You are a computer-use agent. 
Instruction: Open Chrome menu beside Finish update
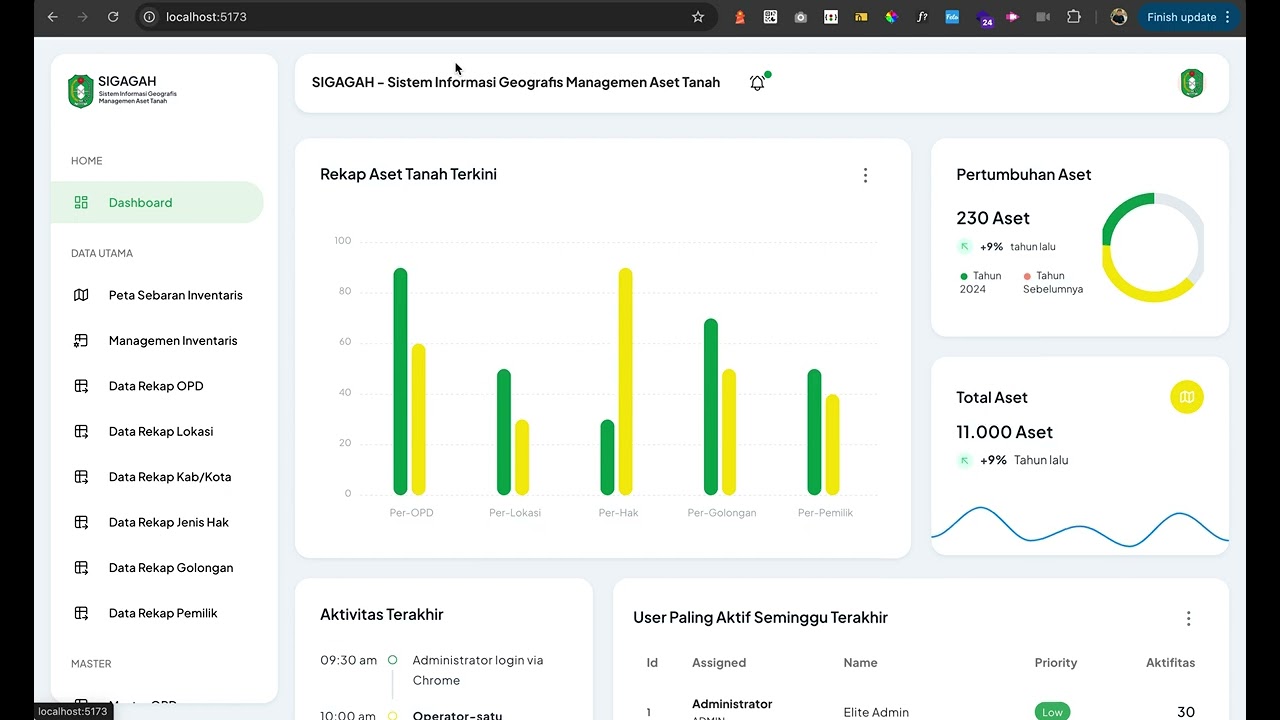pyautogui.click(x=1227, y=17)
